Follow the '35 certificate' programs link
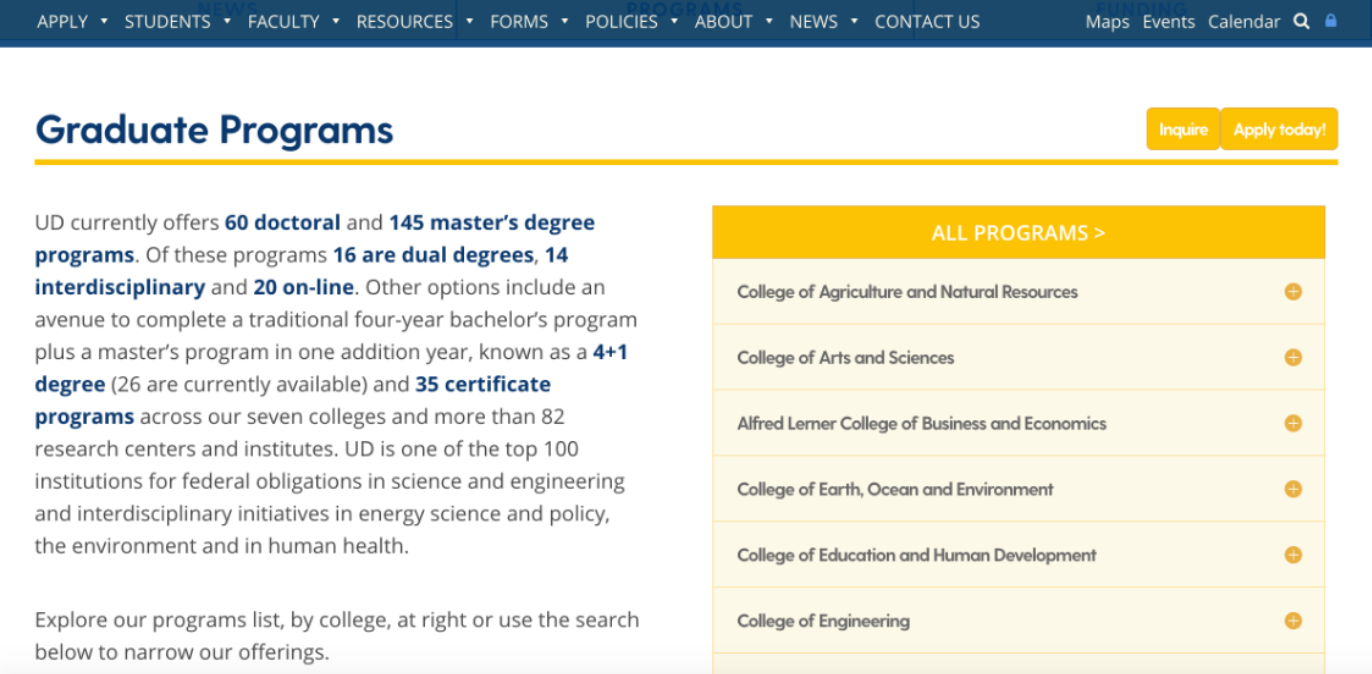This screenshot has height=674, width=1372. coord(483,384)
